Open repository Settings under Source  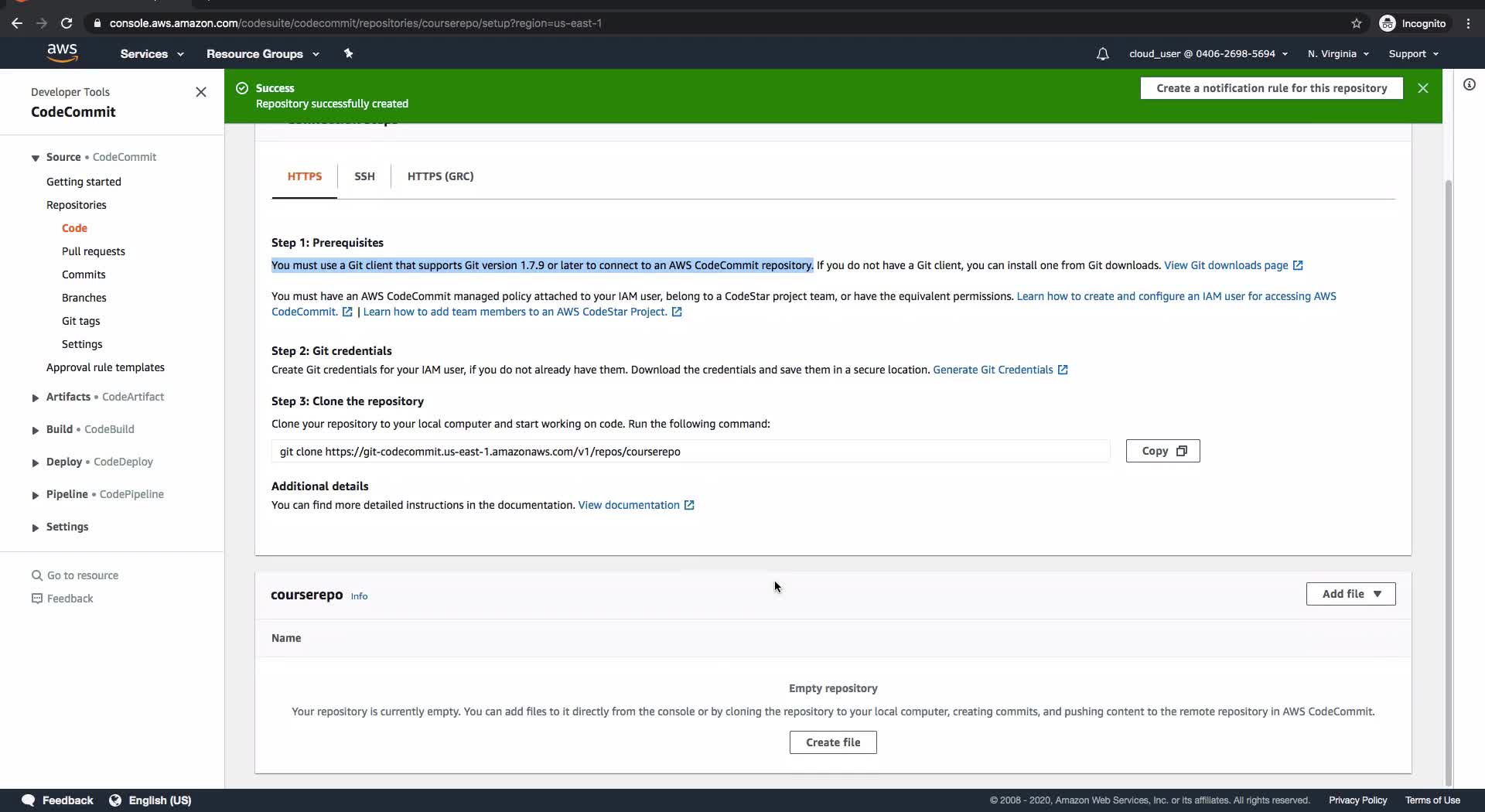[82, 344]
